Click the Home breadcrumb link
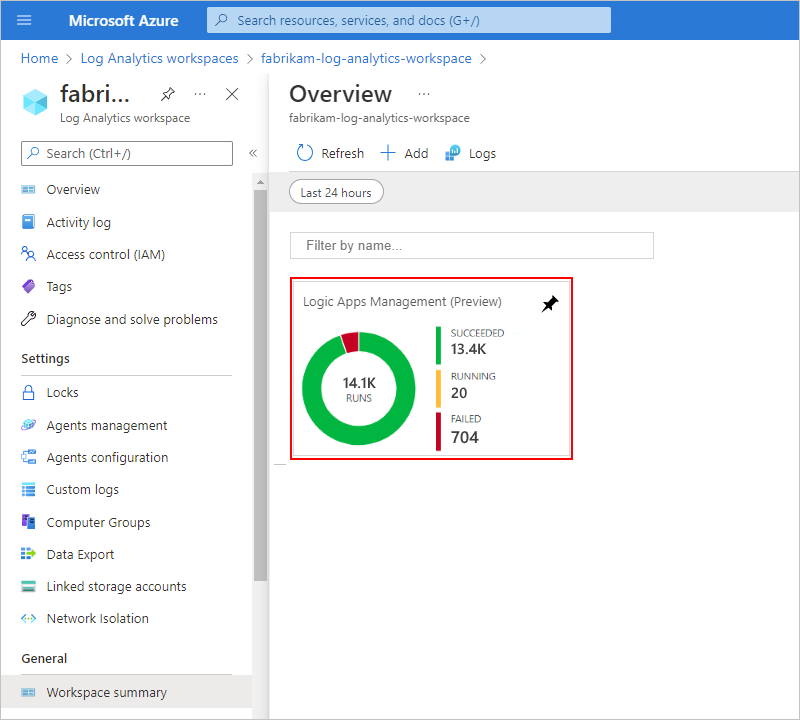Viewport: 800px width, 720px height. [x=39, y=59]
